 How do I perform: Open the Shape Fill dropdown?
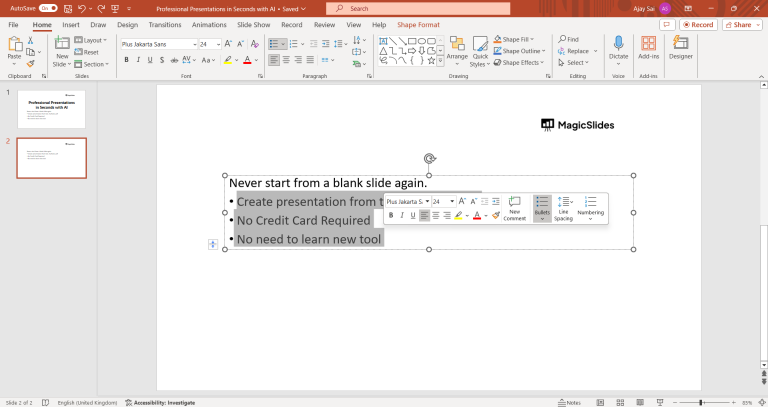tap(513, 39)
